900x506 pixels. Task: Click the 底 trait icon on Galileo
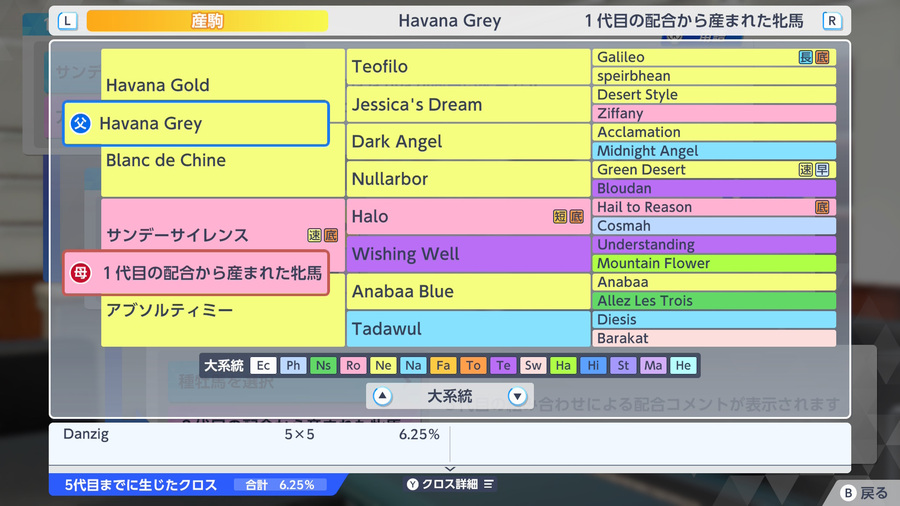point(822,57)
